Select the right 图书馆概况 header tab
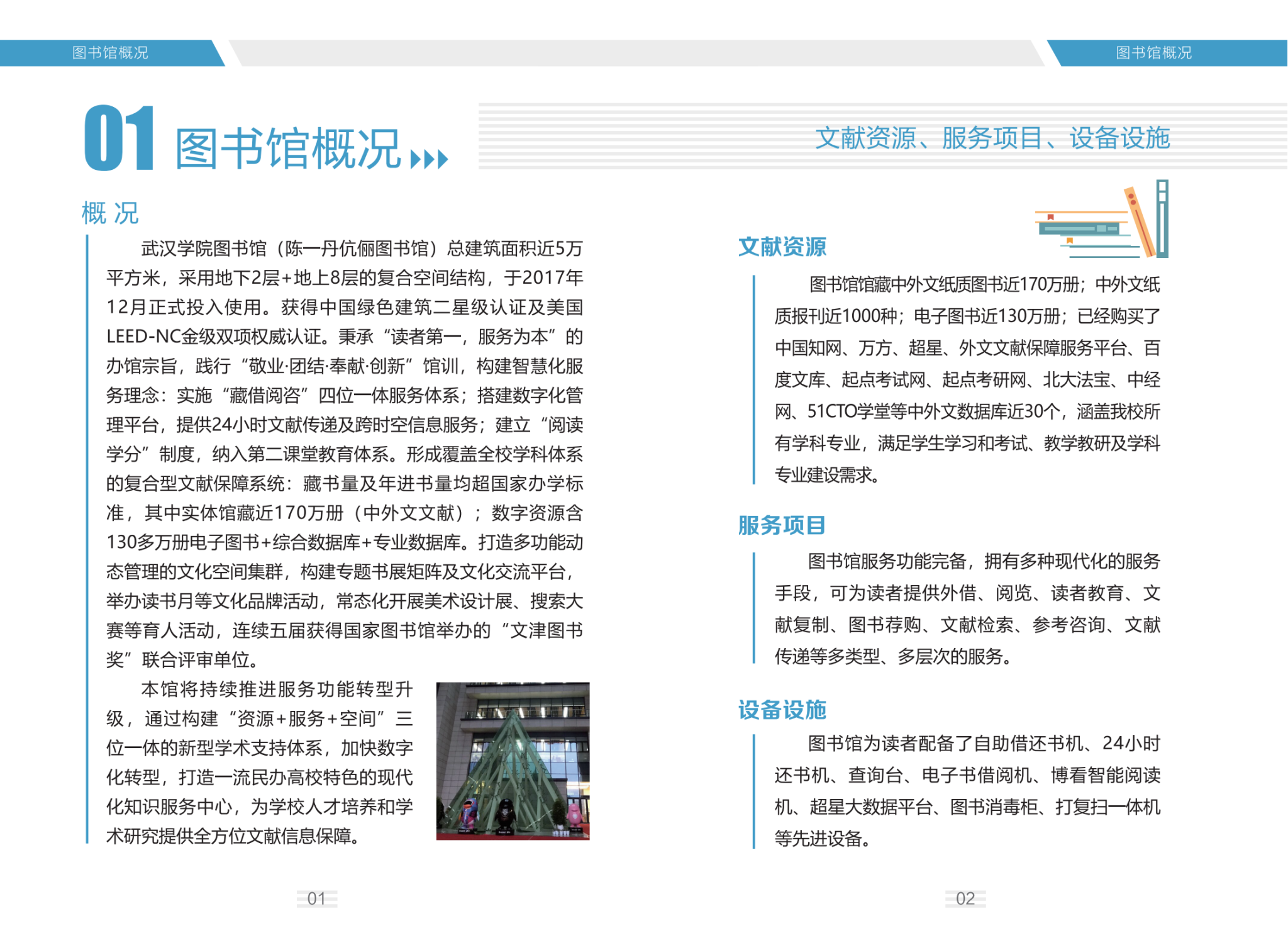 click(1153, 53)
